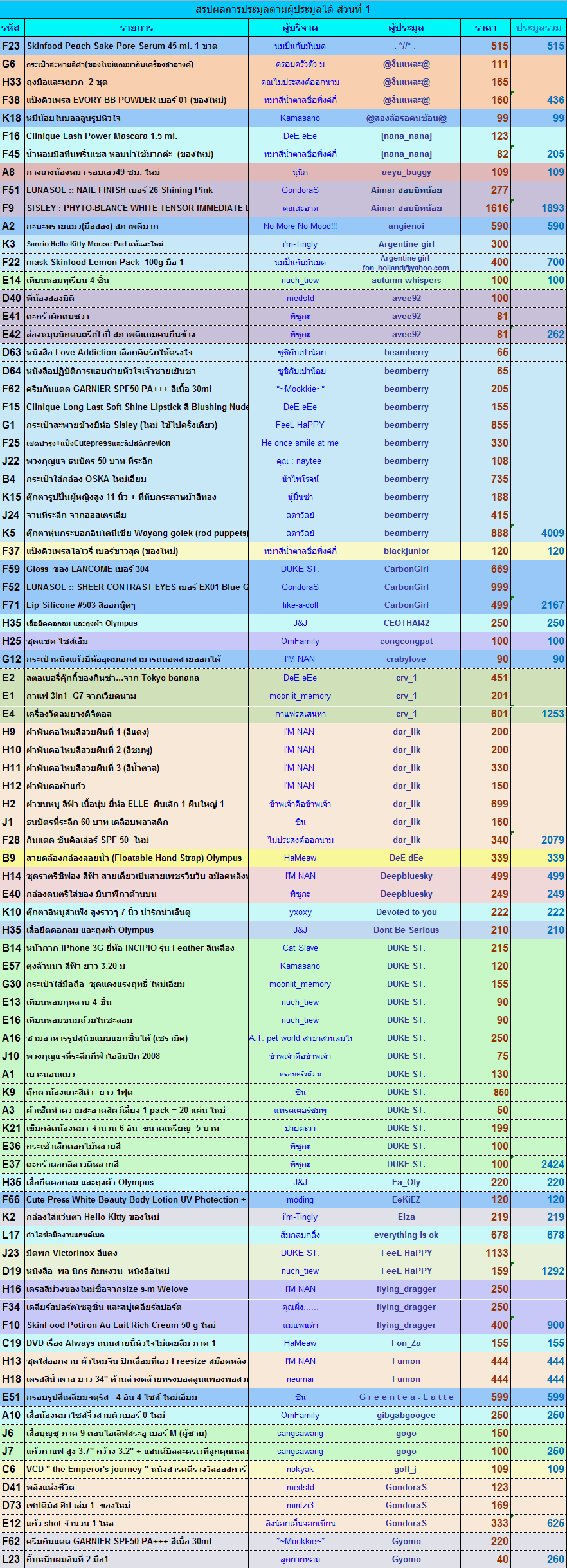The height and width of the screenshot is (1568, 567).
Task: Click bidder cell angienoi
Action: 406,226
